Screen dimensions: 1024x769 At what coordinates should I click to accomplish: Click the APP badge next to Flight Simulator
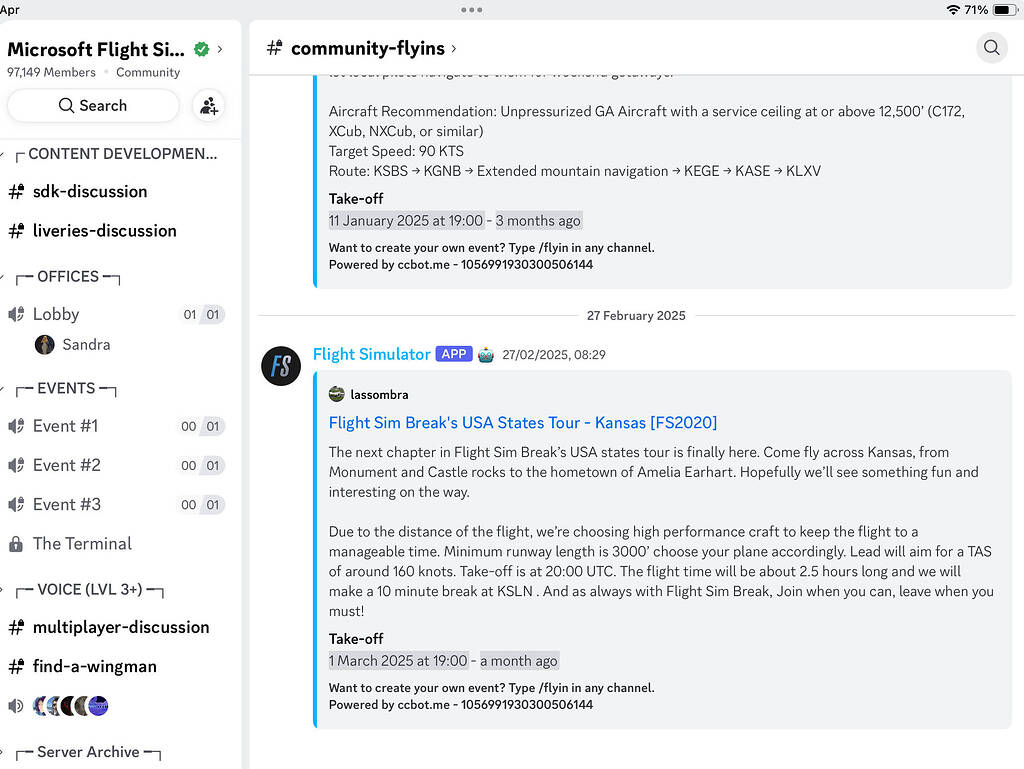454,354
